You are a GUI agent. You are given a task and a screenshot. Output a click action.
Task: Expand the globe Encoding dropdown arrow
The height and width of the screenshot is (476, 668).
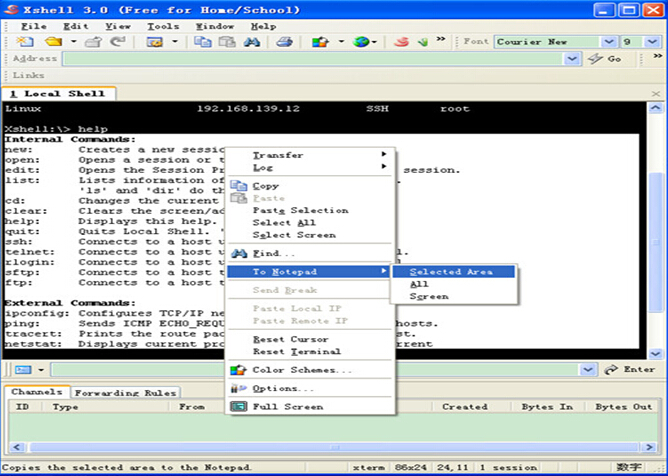click(x=374, y=42)
